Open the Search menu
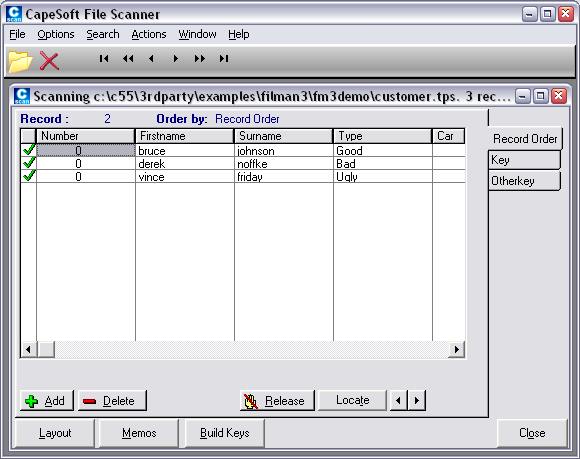Image resolution: width=580 pixels, height=459 pixels. 103,34
